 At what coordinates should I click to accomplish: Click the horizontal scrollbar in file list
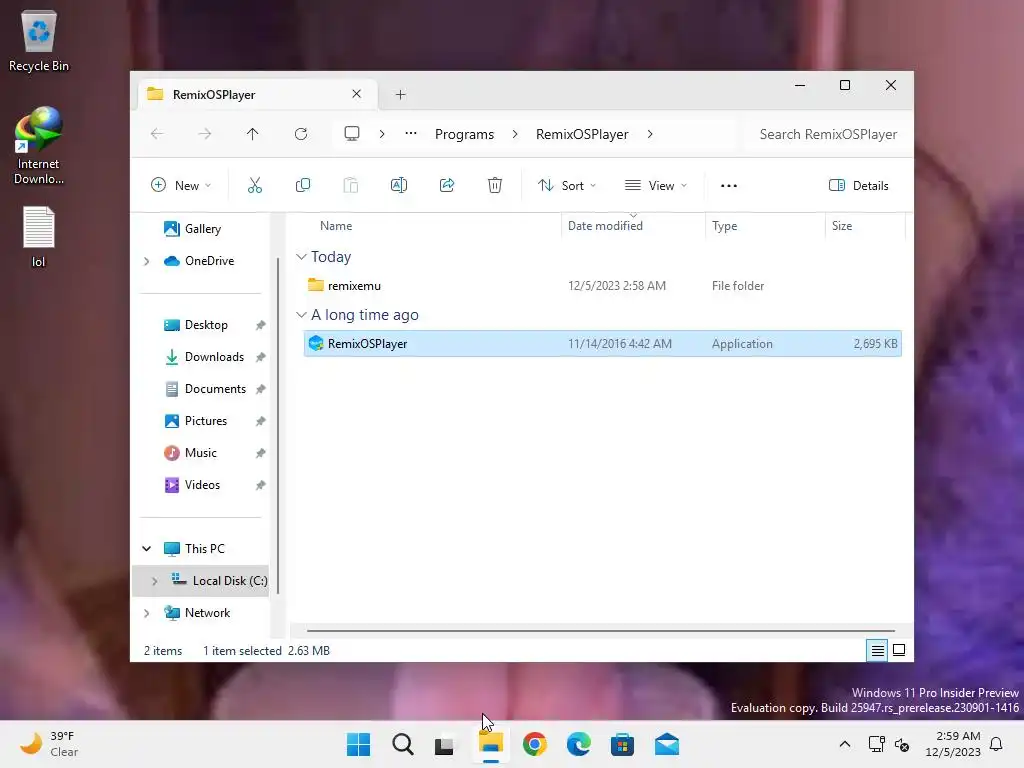[600, 631]
